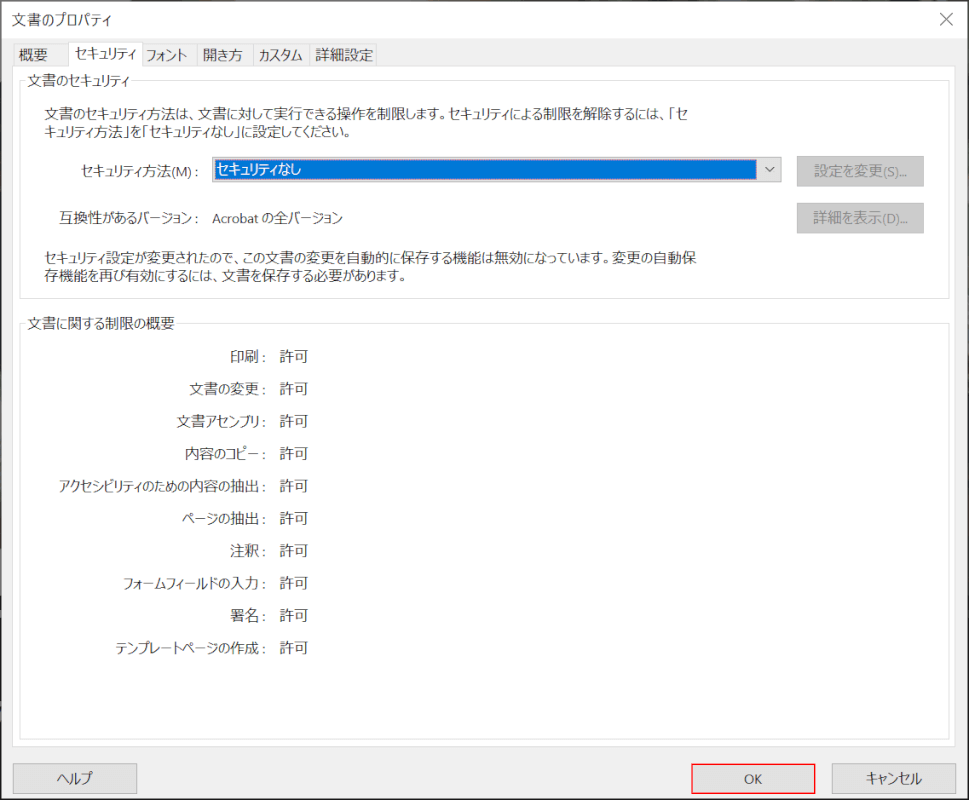Click the 文書の変更 restriction label

tap(227, 389)
